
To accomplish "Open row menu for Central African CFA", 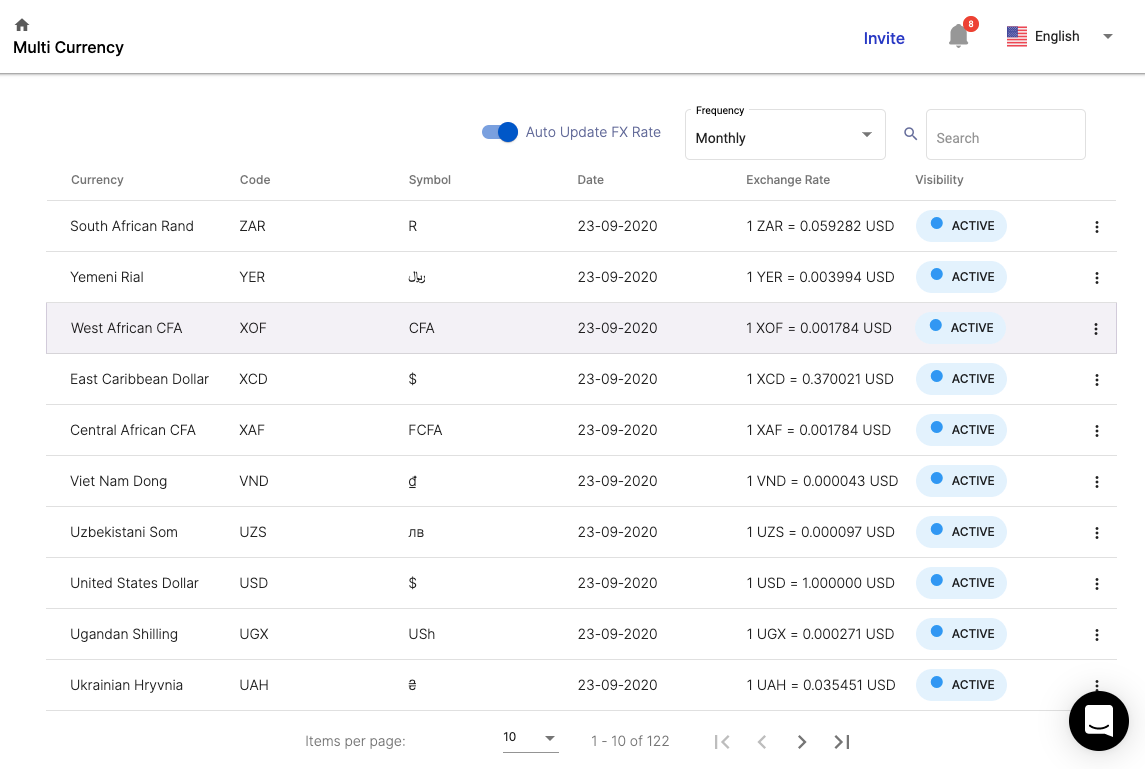I will [1096, 432].
